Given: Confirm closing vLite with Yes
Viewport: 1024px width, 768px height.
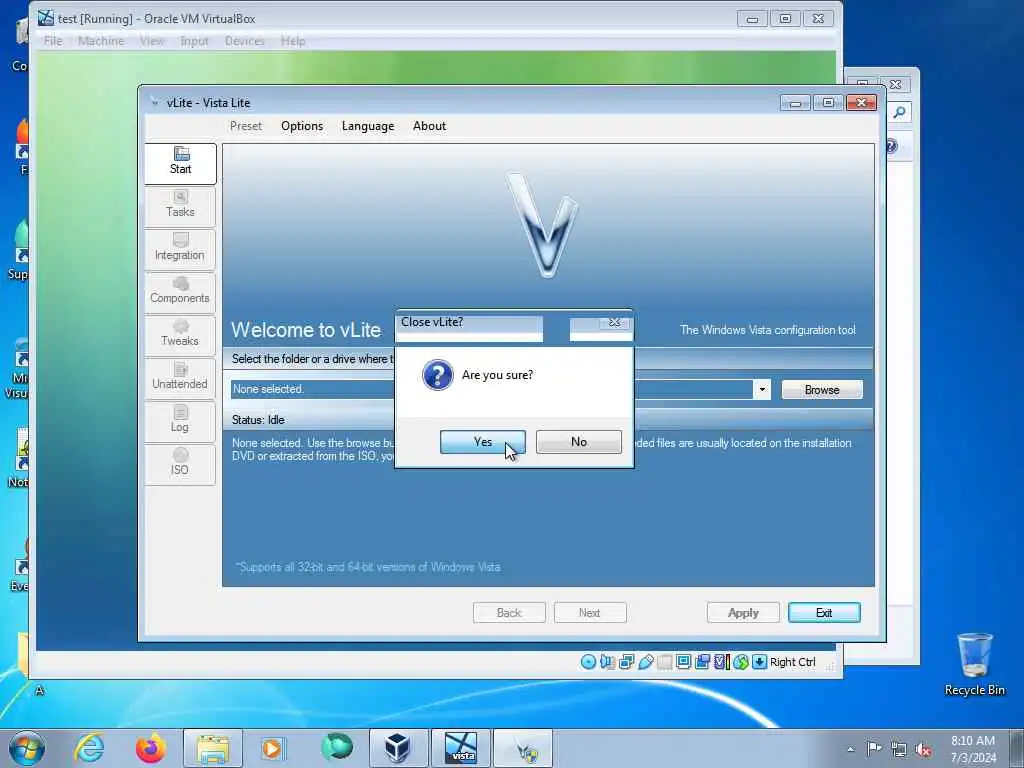Looking at the screenshot, I should (x=483, y=442).
